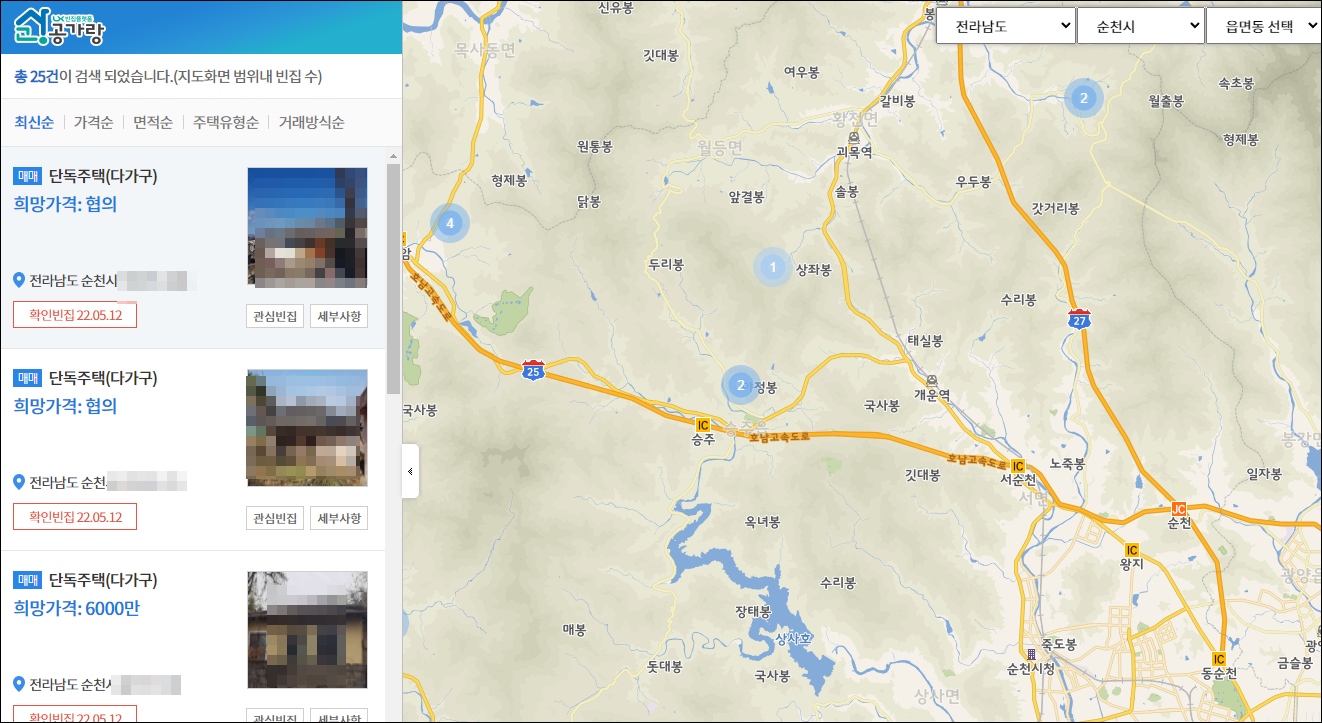
Task: Sort listings by 거래방식순
Action: click(x=311, y=123)
